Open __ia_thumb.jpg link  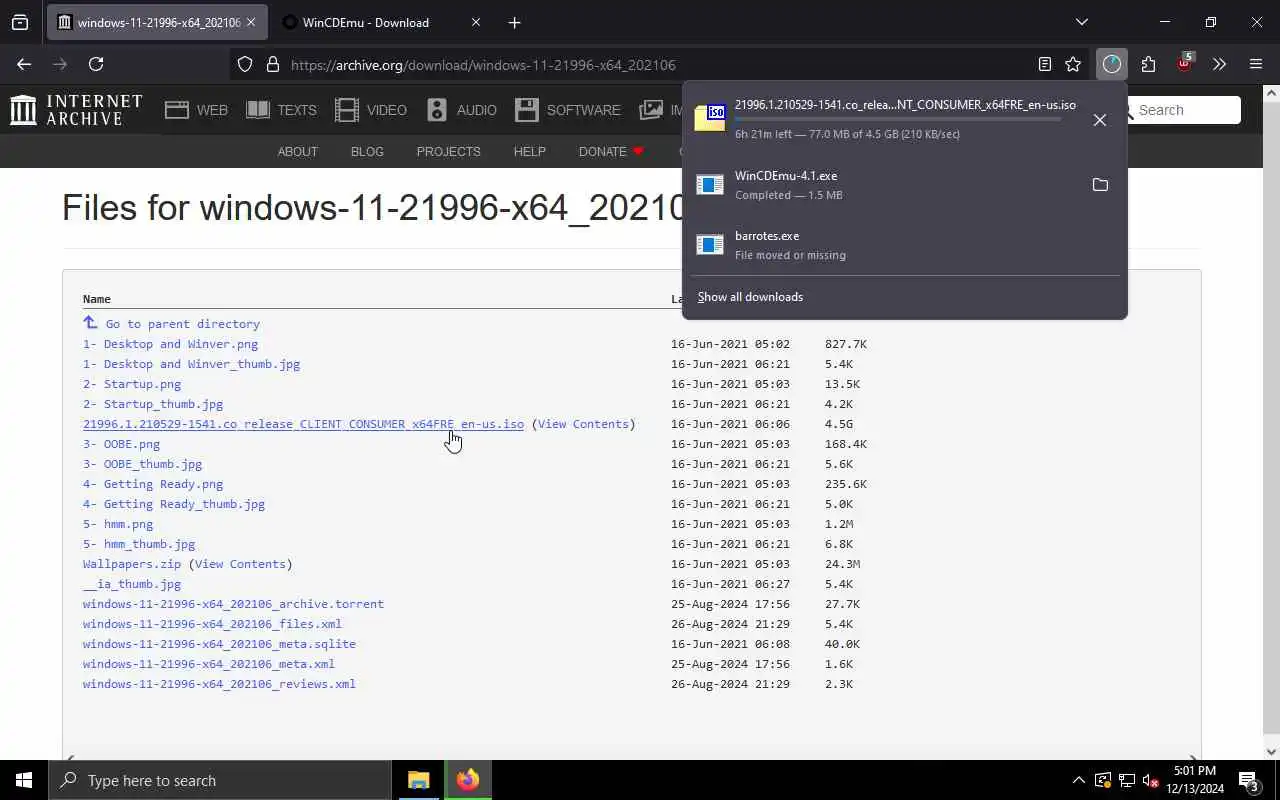tap(132, 584)
